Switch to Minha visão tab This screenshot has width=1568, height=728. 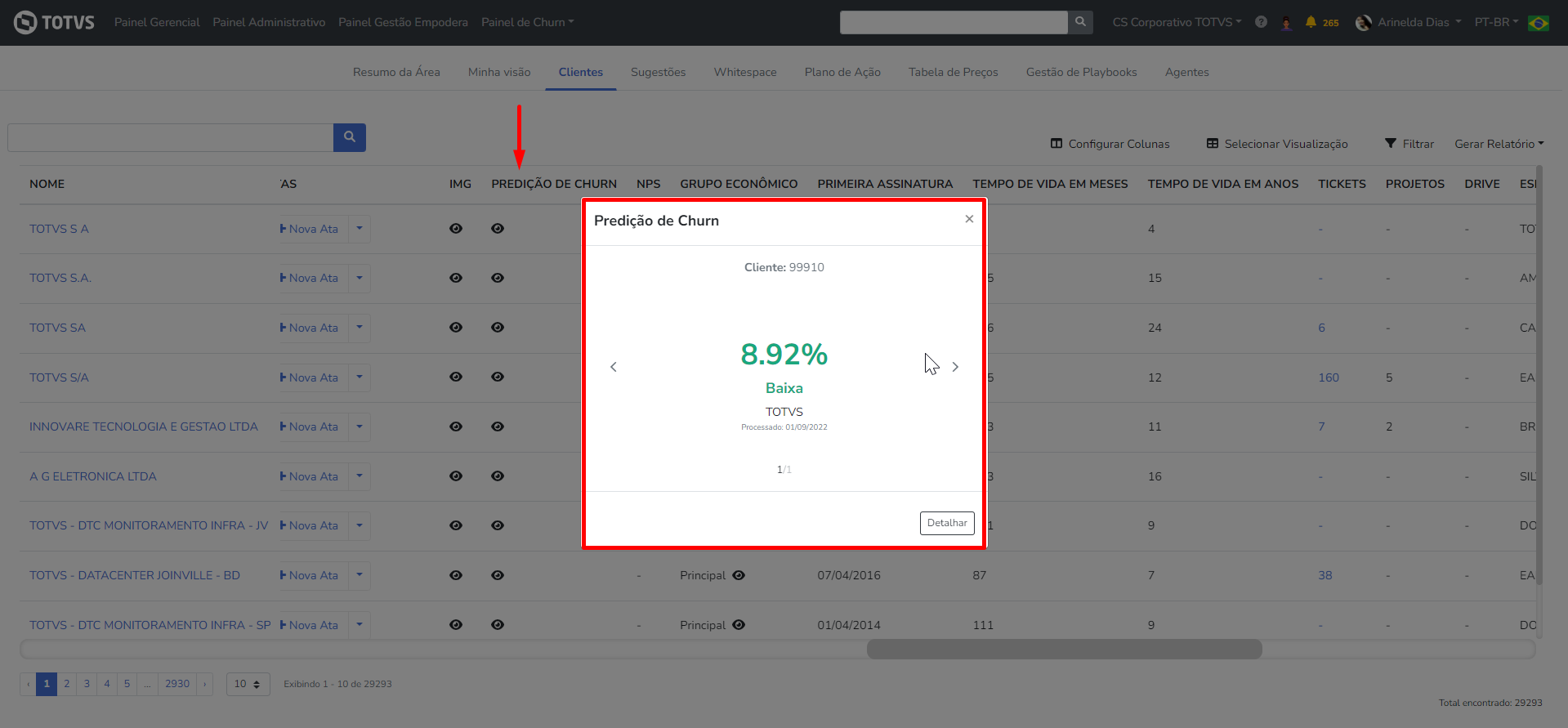click(499, 72)
